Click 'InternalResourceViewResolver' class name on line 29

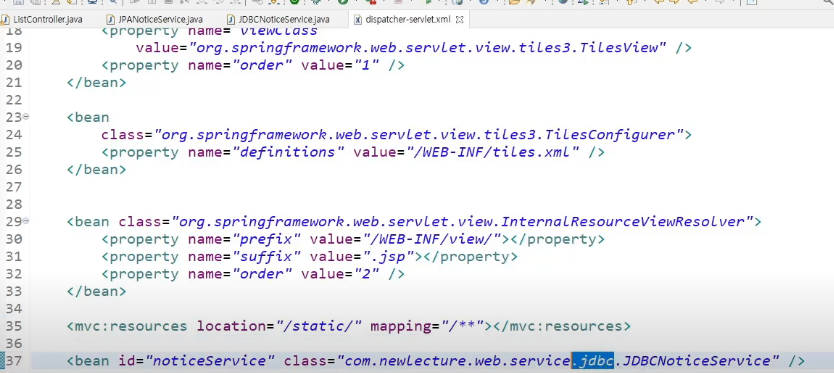click(623, 221)
